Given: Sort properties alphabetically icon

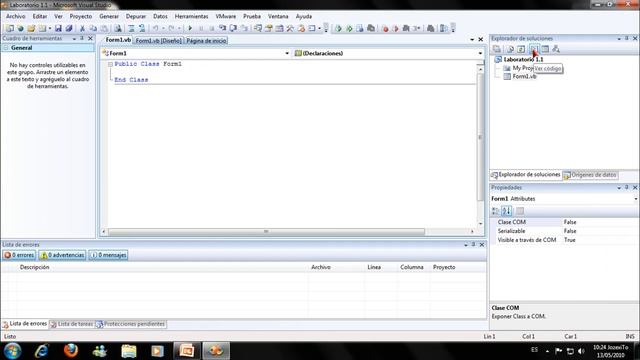Looking at the screenshot, I should [507, 211].
